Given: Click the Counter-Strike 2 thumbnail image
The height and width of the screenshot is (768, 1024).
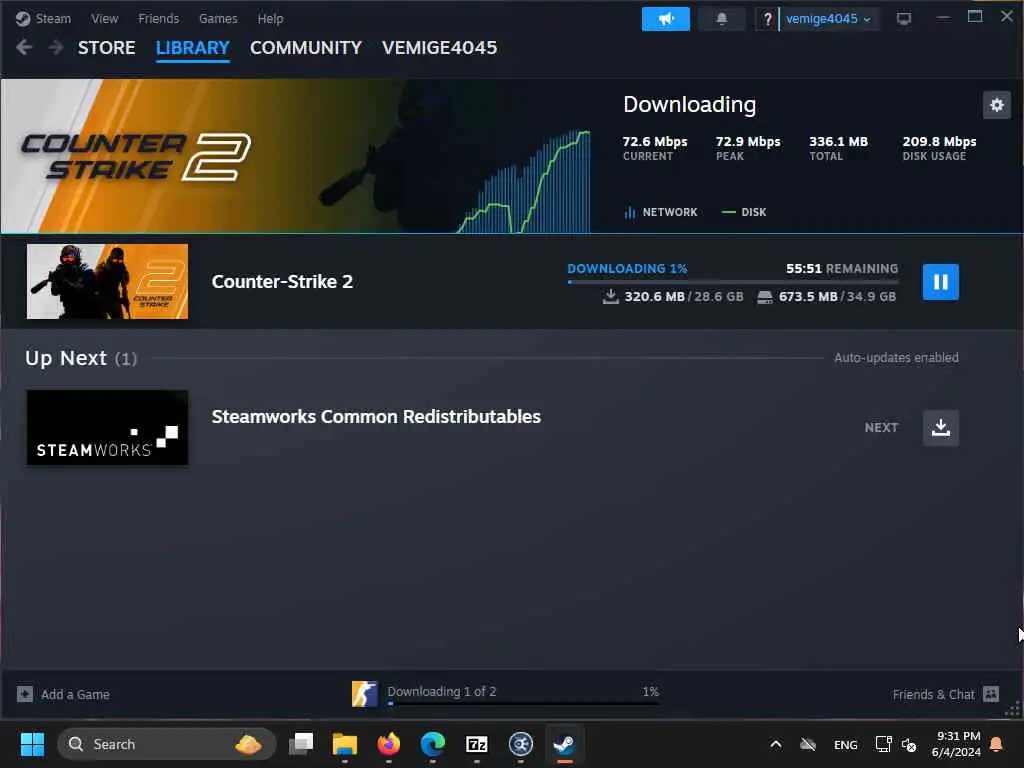Looking at the screenshot, I should [x=107, y=281].
